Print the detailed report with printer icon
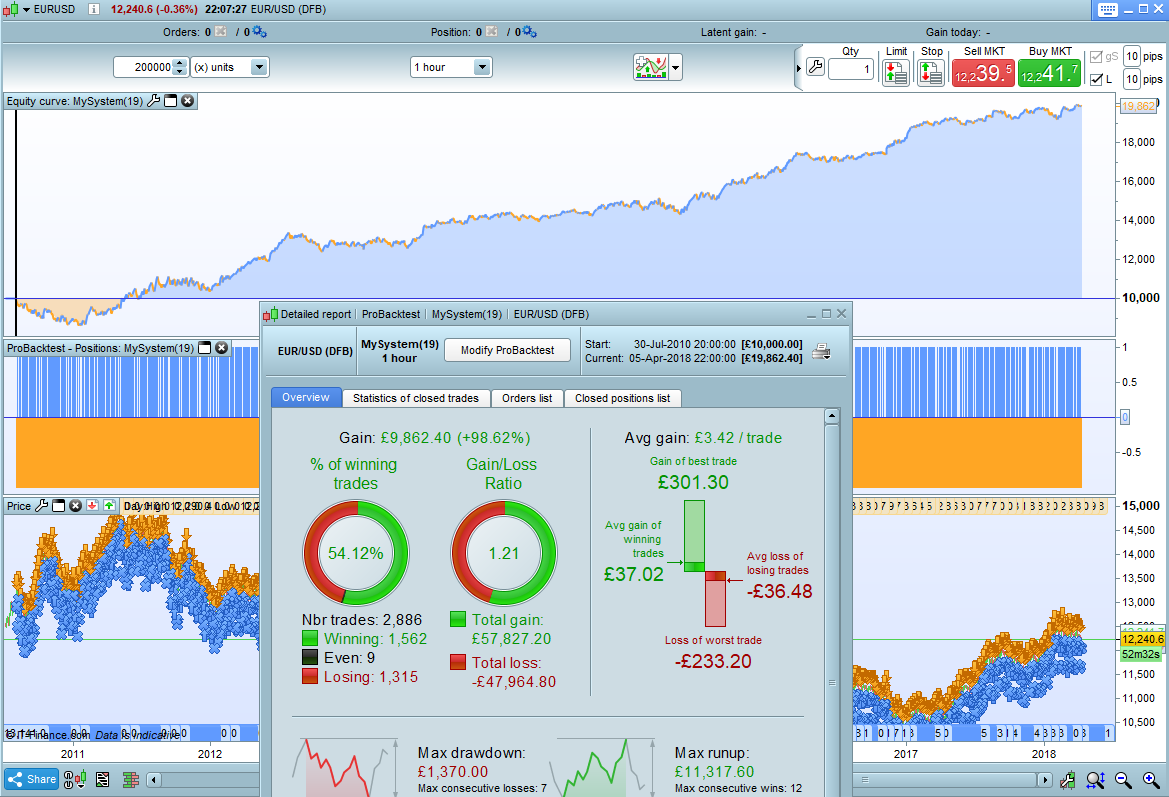Screen dimensions: 1169x797 click(821, 351)
